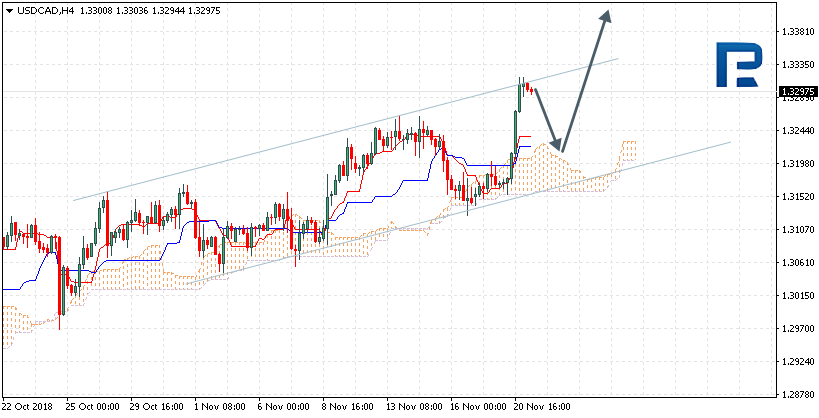The height and width of the screenshot is (418, 819).
Task: Click the highlighted 1.32975 current price tag
Action: [x=797, y=92]
